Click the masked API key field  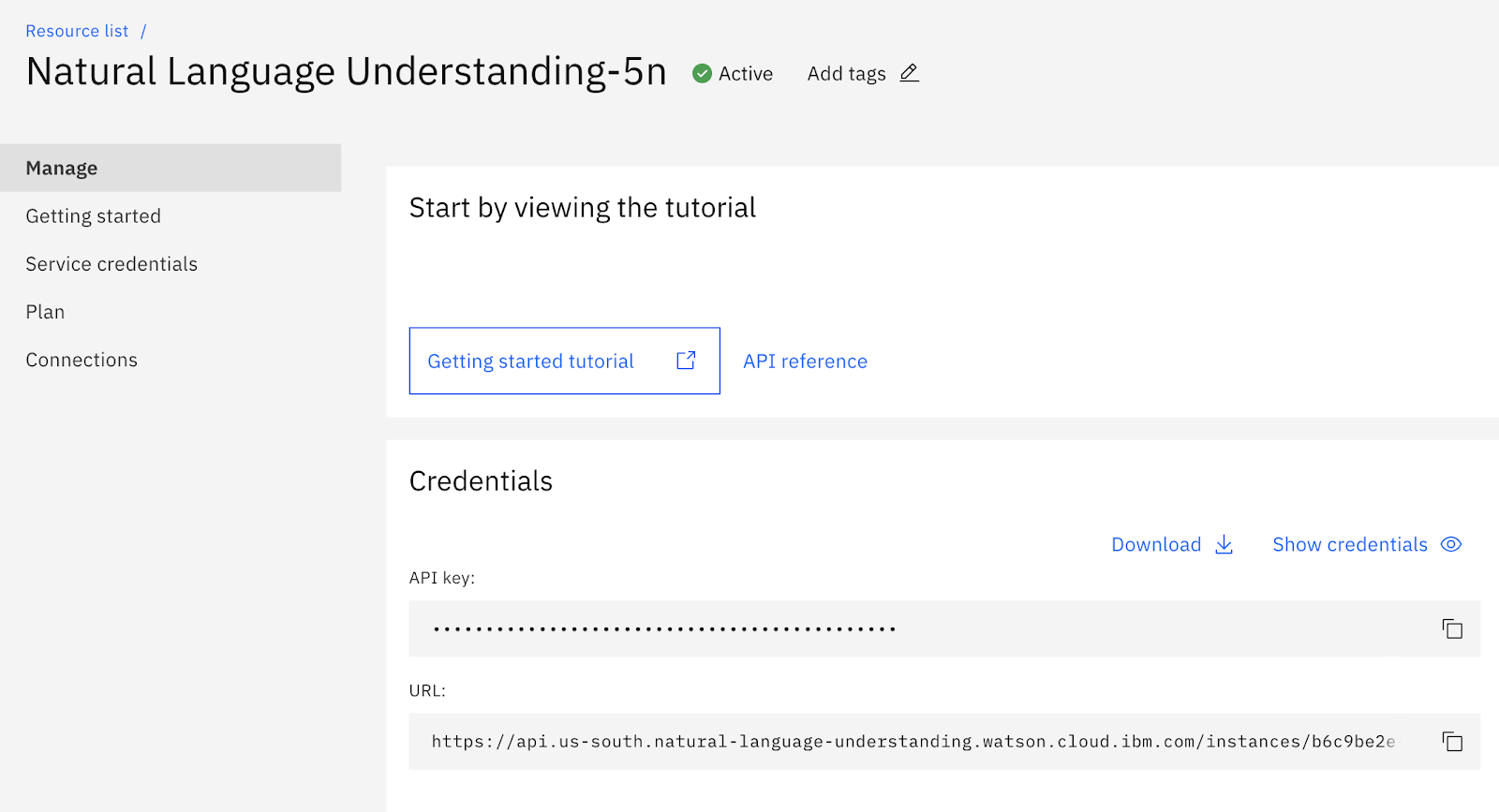tap(944, 628)
